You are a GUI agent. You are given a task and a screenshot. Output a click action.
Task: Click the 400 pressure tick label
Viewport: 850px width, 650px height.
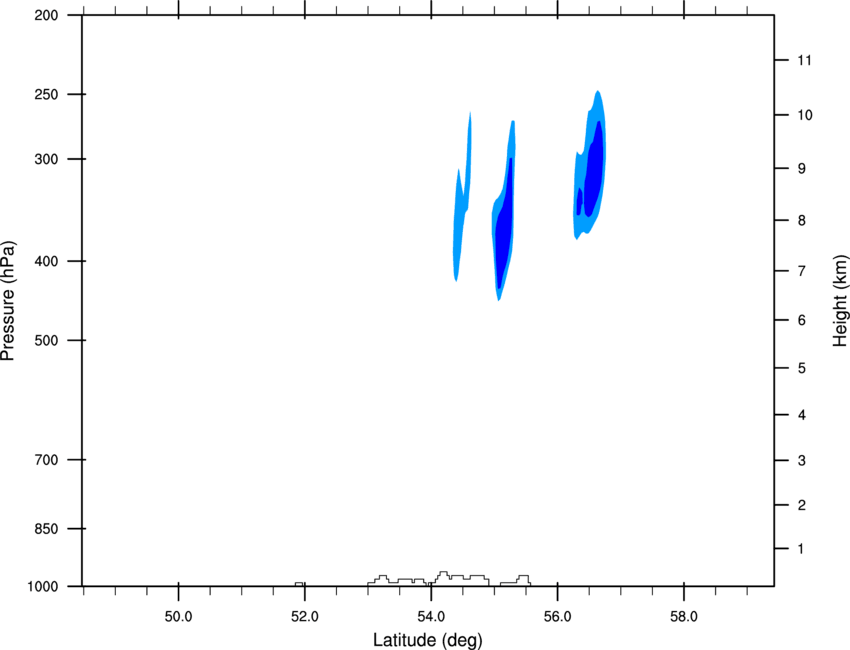(46, 261)
